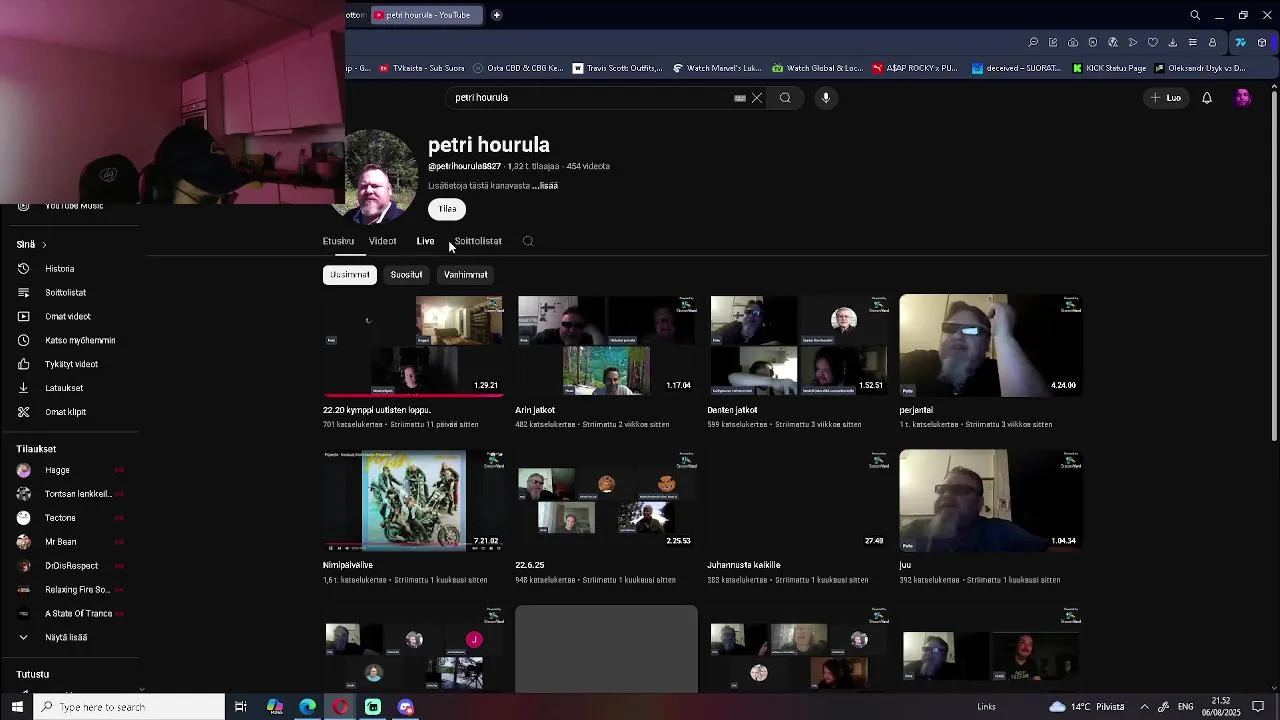The width and height of the screenshot is (1280, 720).
Task: Open Mr Bean subscription channel
Action: tap(60, 542)
